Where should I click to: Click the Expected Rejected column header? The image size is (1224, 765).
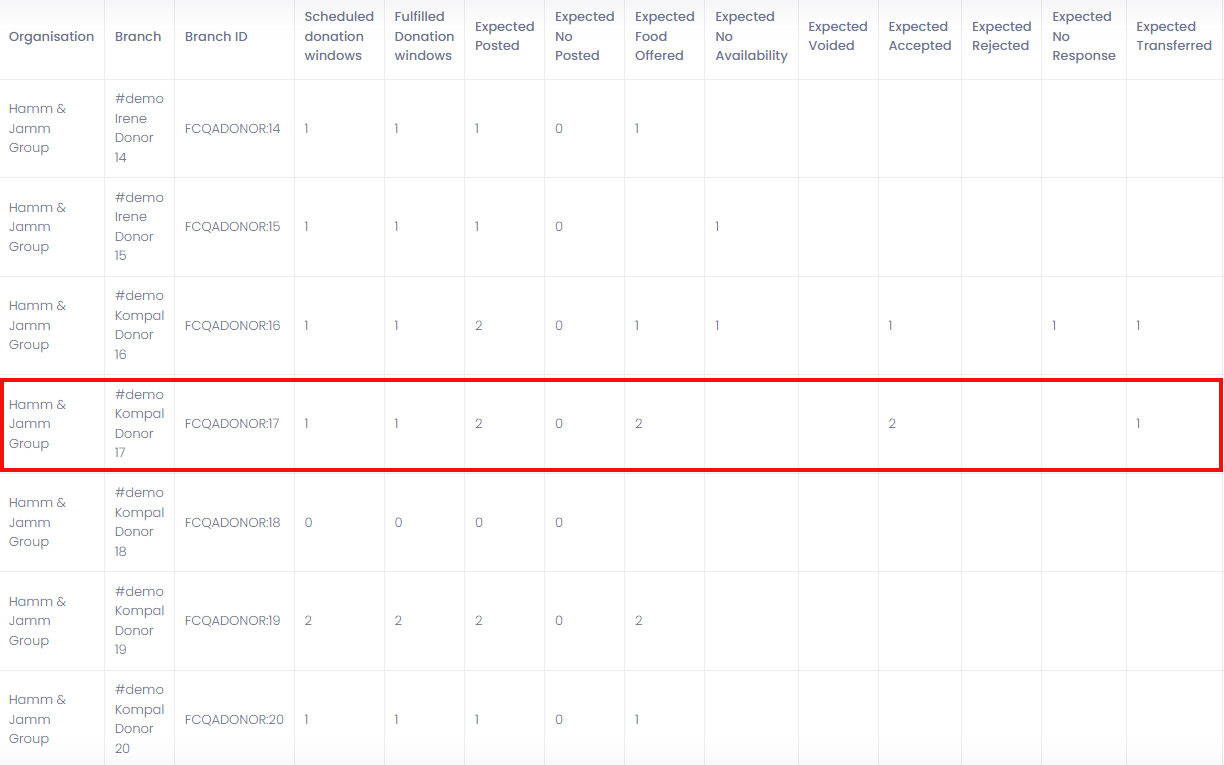1001,37
